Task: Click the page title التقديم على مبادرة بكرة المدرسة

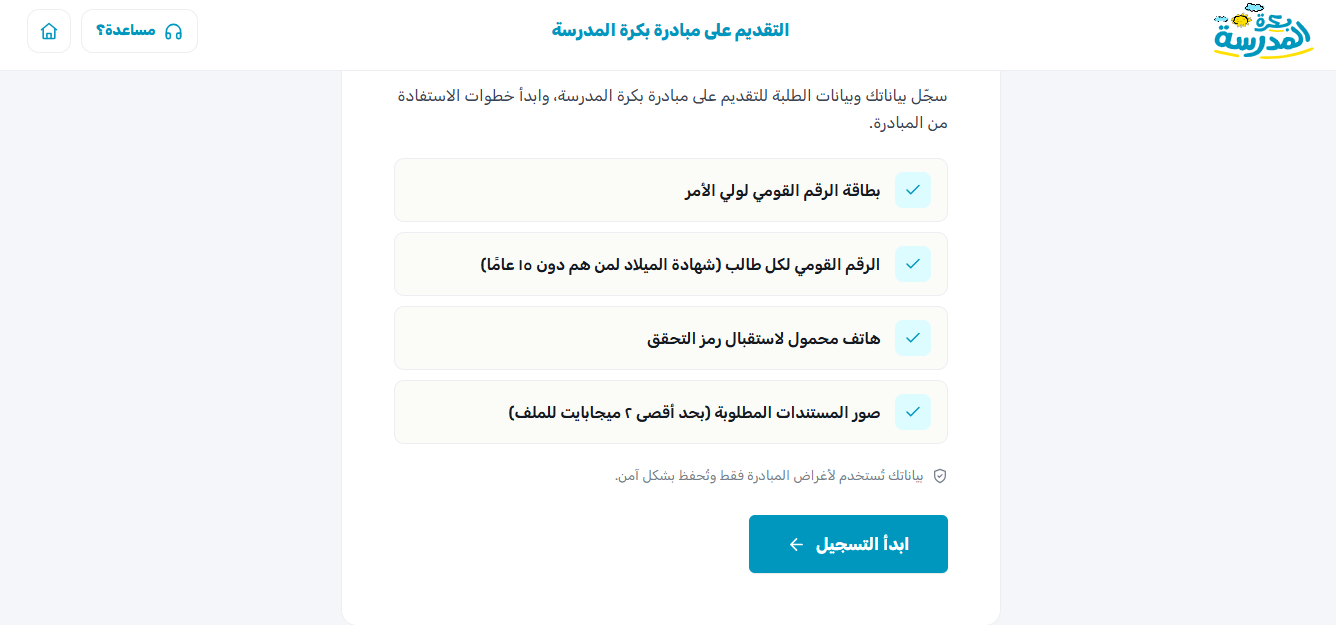Action: point(670,31)
